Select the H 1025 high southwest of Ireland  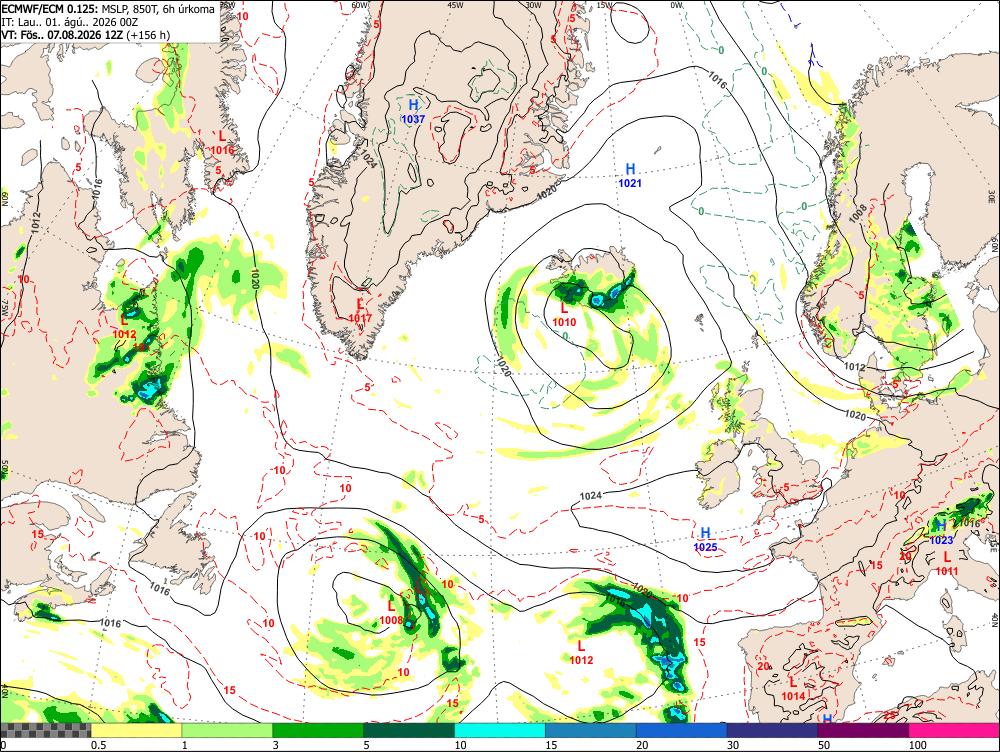(x=705, y=540)
